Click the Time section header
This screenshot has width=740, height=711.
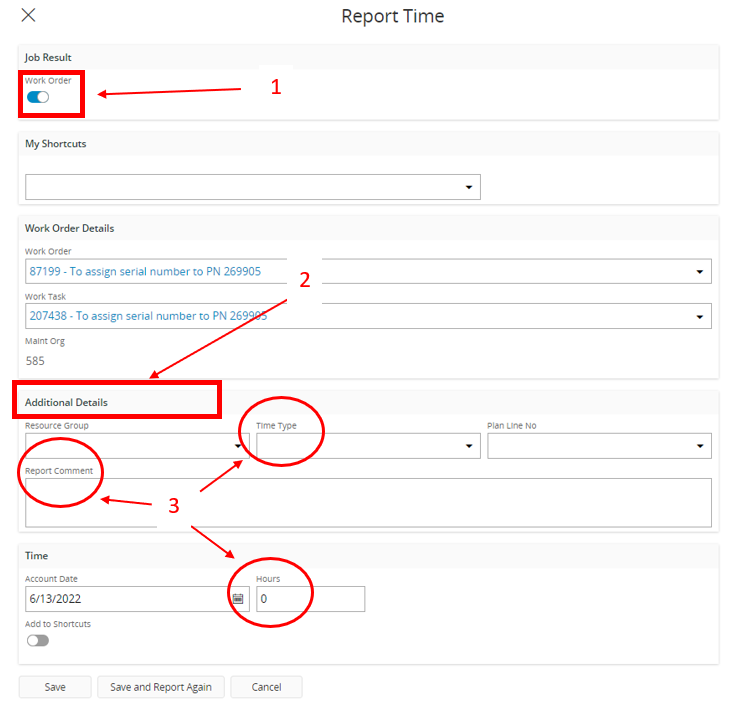[x=36, y=556]
